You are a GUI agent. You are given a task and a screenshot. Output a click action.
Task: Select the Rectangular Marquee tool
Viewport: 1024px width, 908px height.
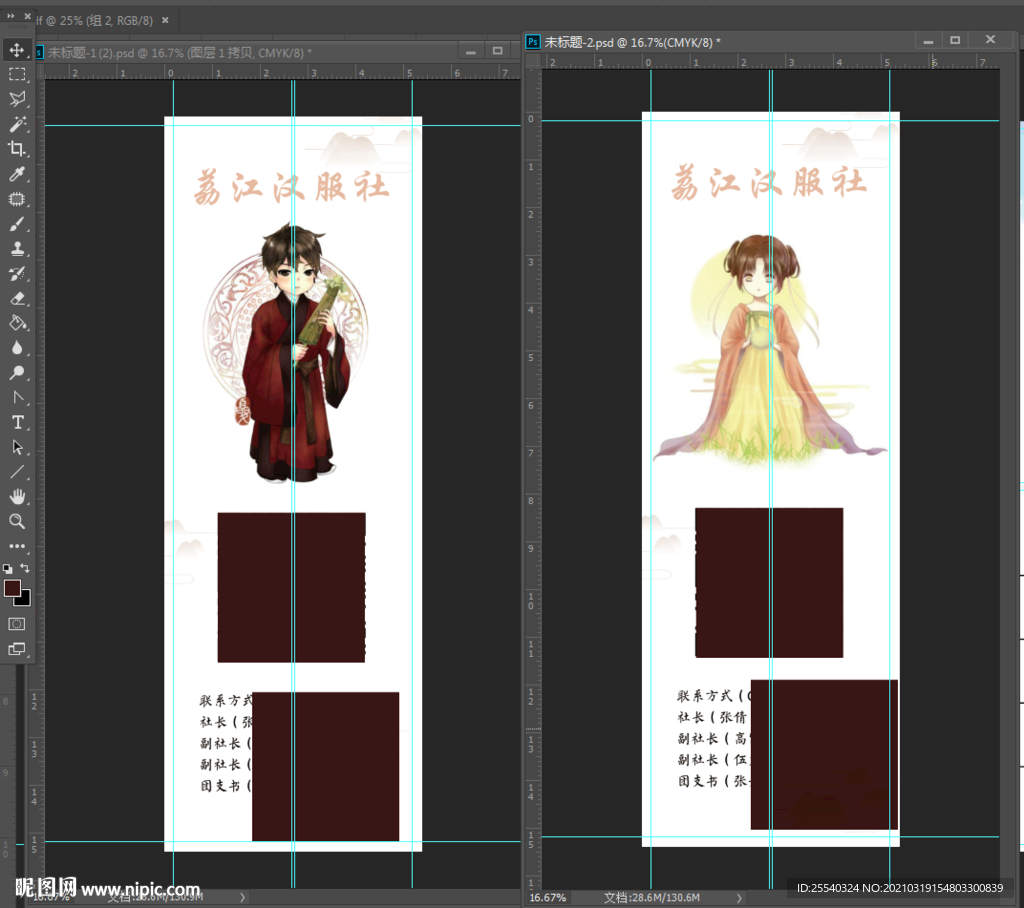coord(17,75)
